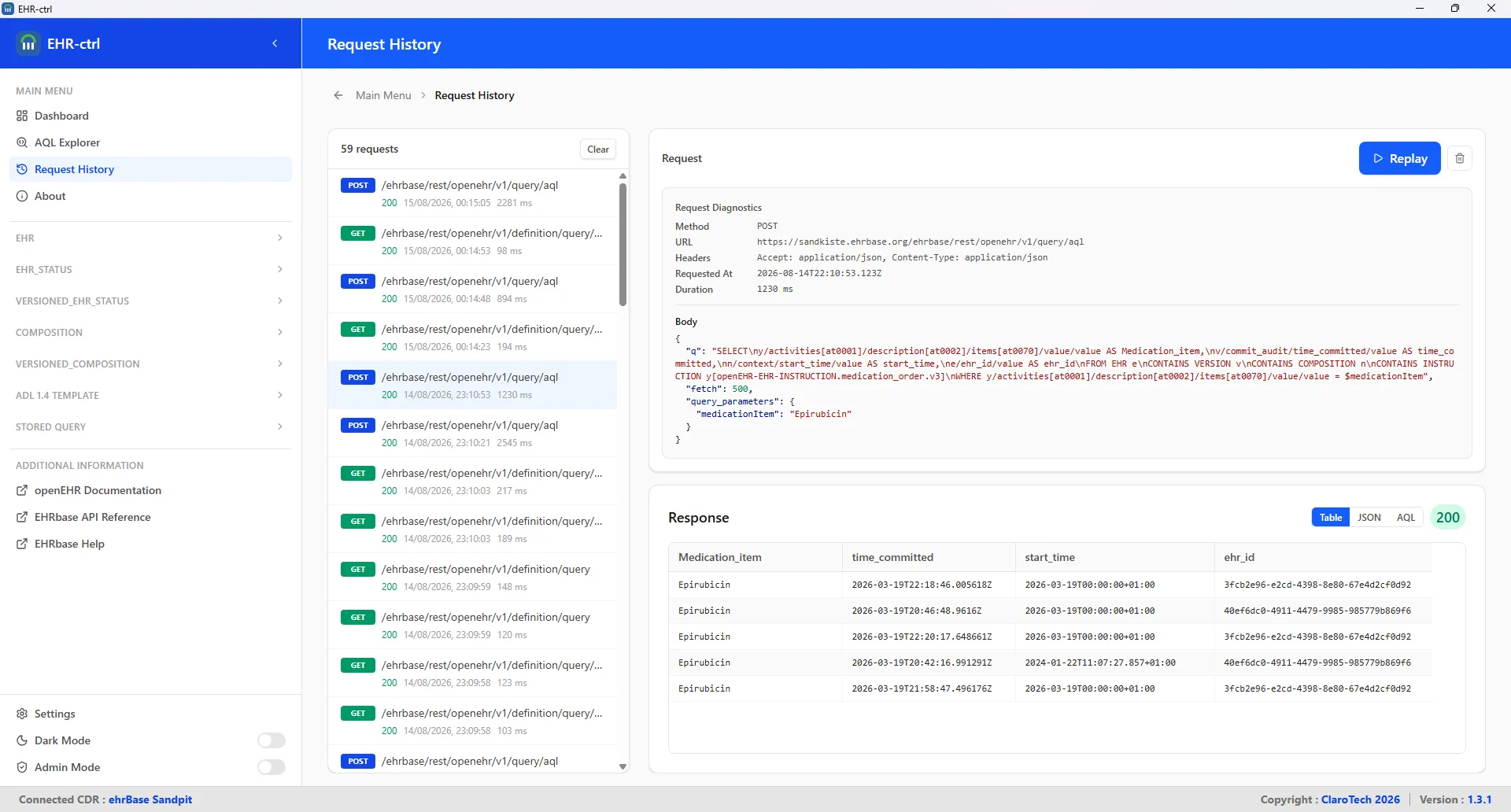Turn on the Admin Mode switch
1511x812 pixels.
272,767
